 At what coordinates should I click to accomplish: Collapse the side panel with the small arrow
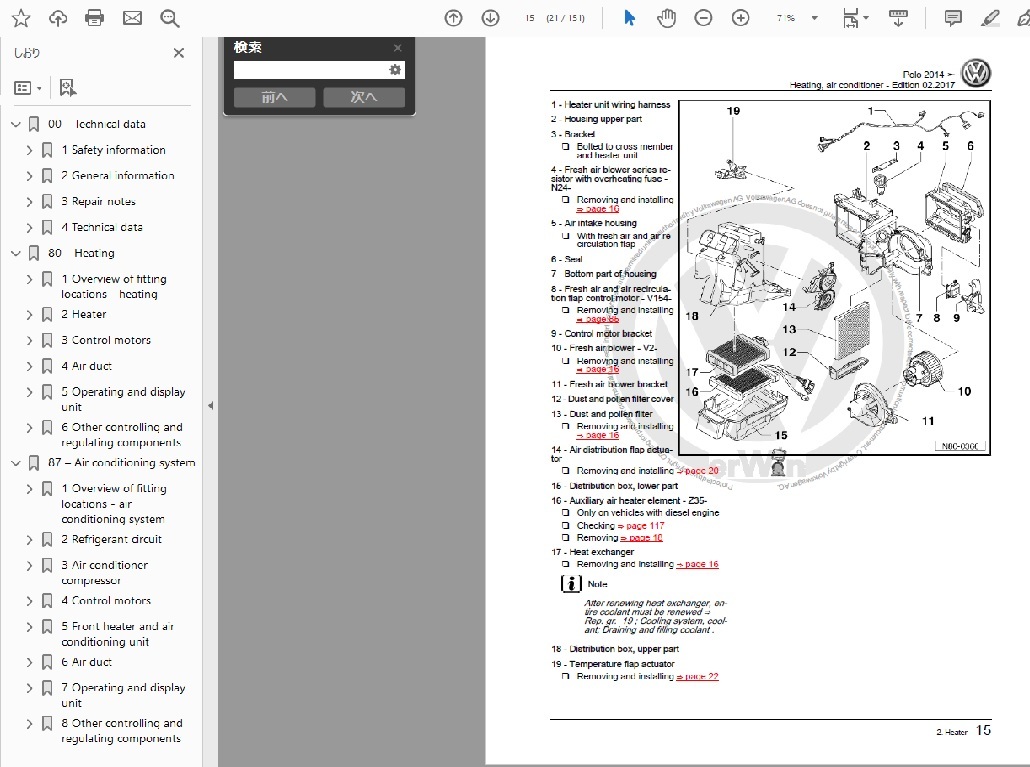(210, 405)
